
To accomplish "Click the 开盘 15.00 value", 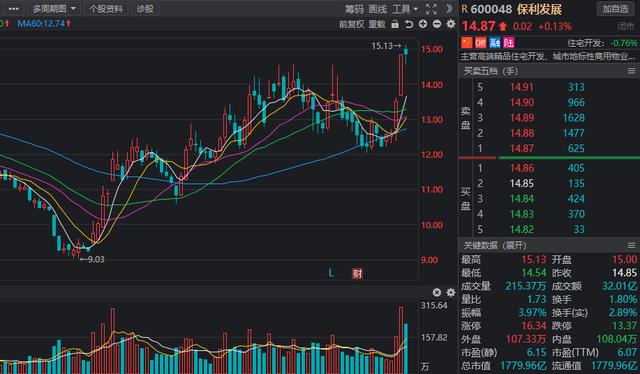I will pos(624,260).
